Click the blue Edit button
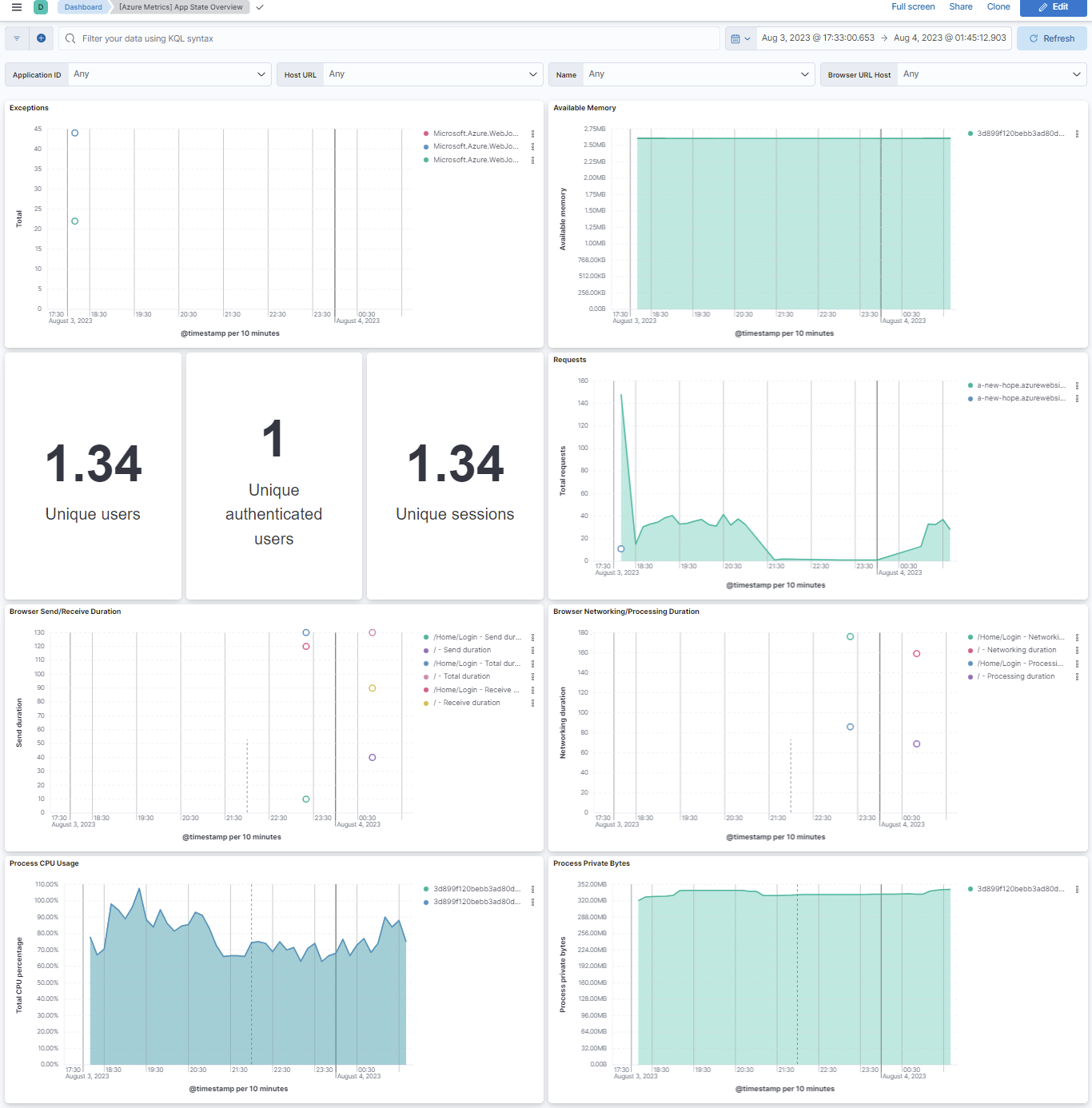 (1053, 7)
